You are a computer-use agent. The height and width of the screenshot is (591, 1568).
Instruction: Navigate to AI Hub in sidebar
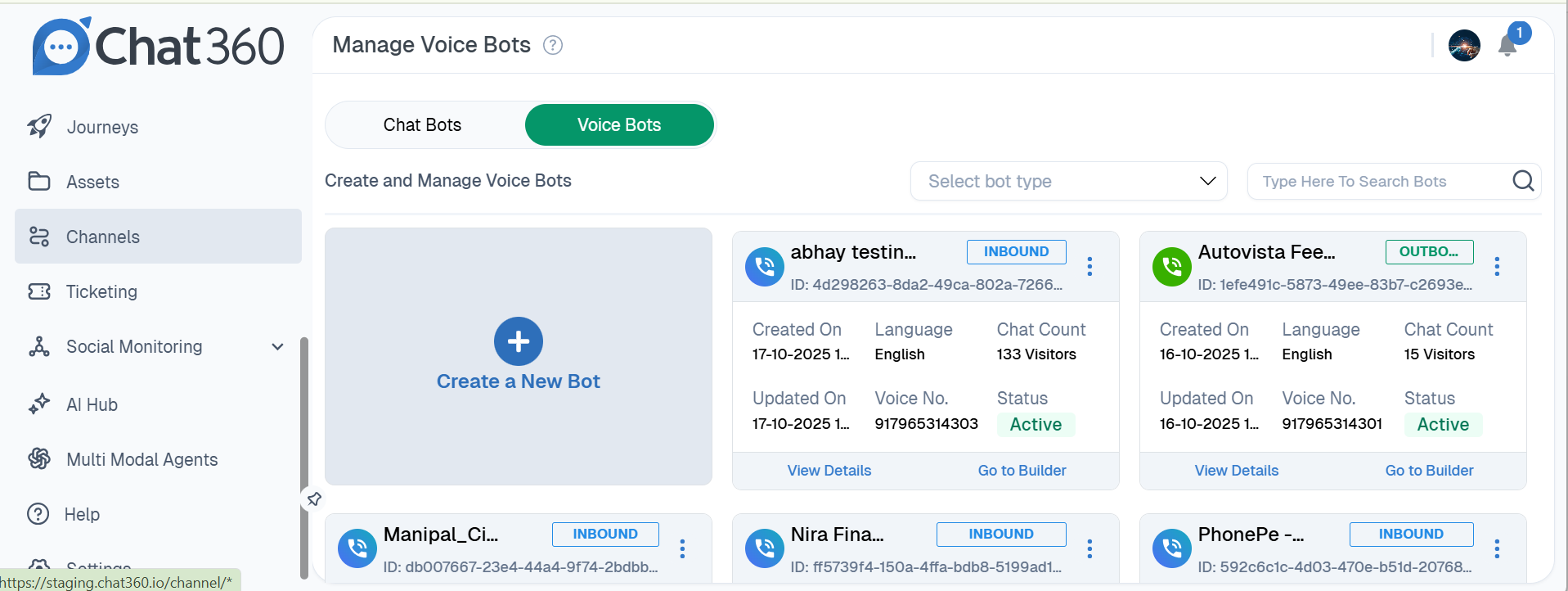click(92, 404)
